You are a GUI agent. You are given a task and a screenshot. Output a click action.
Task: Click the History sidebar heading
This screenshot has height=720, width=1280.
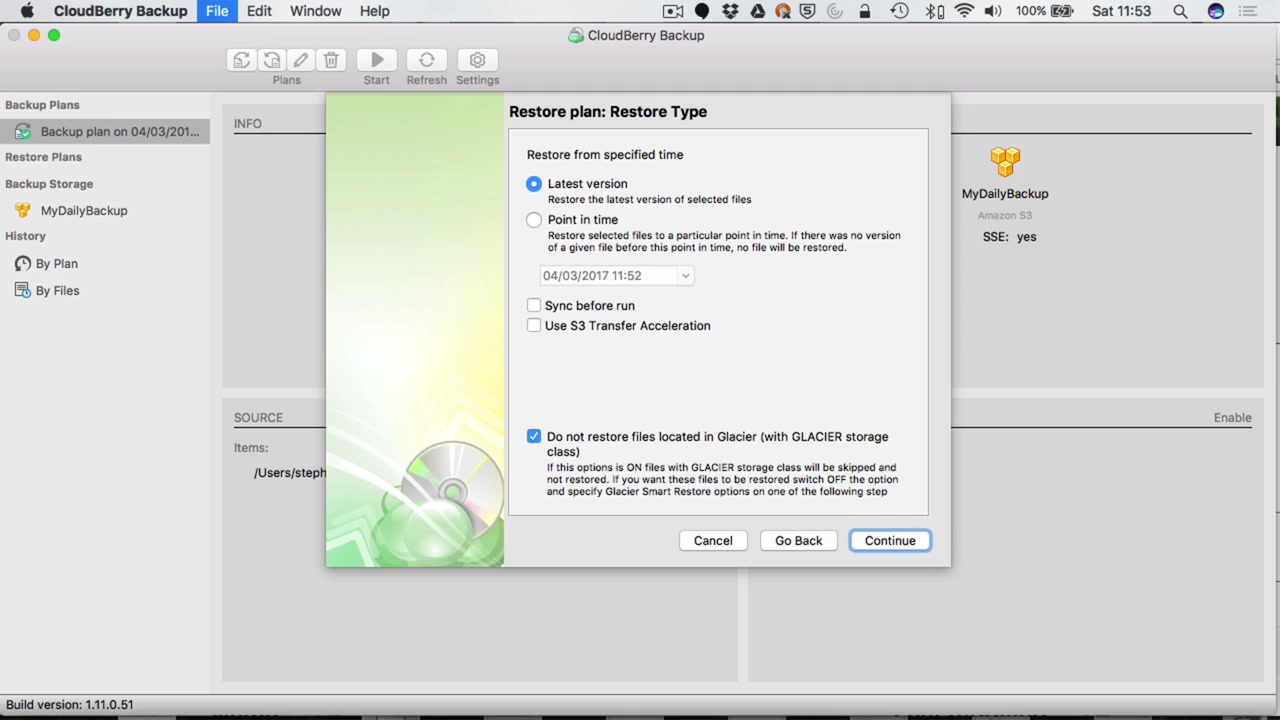pyautogui.click(x=25, y=236)
